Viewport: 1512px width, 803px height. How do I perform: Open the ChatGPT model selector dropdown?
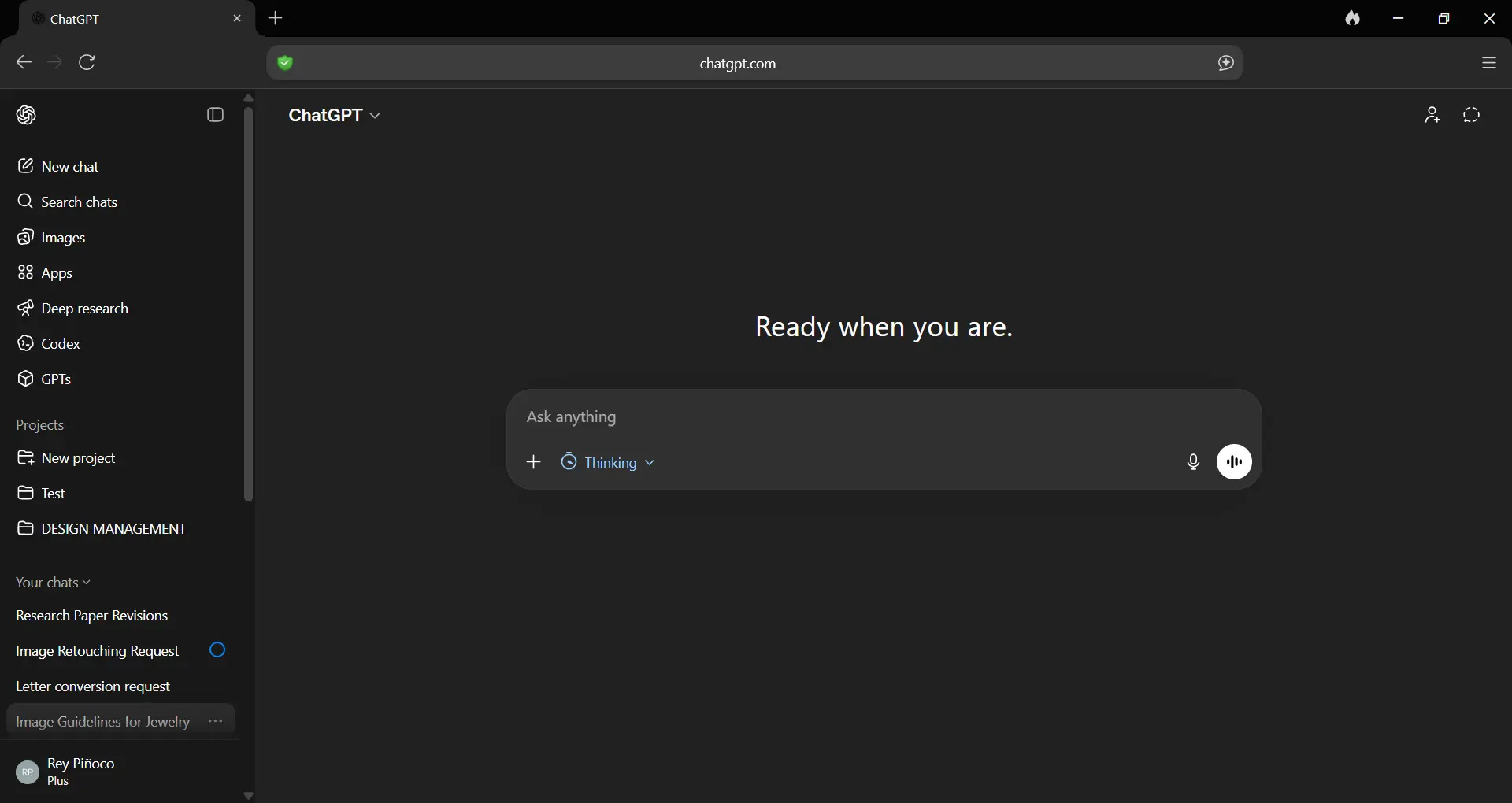(335, 115)
